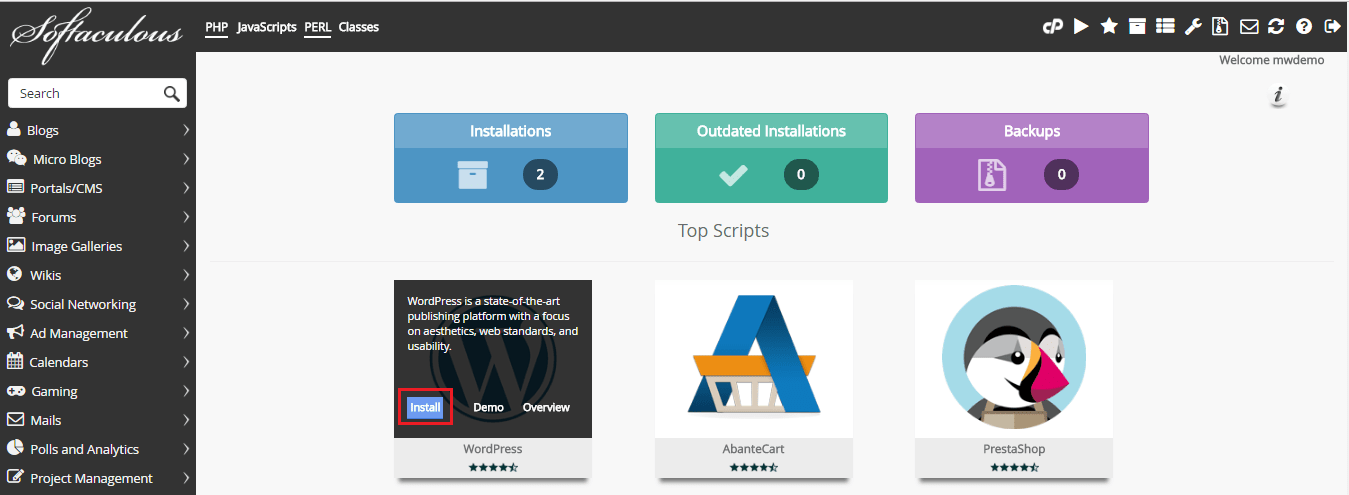1349x495 pixels.
Task: Click the round info 'i' icon
Action: (1278, 96)
